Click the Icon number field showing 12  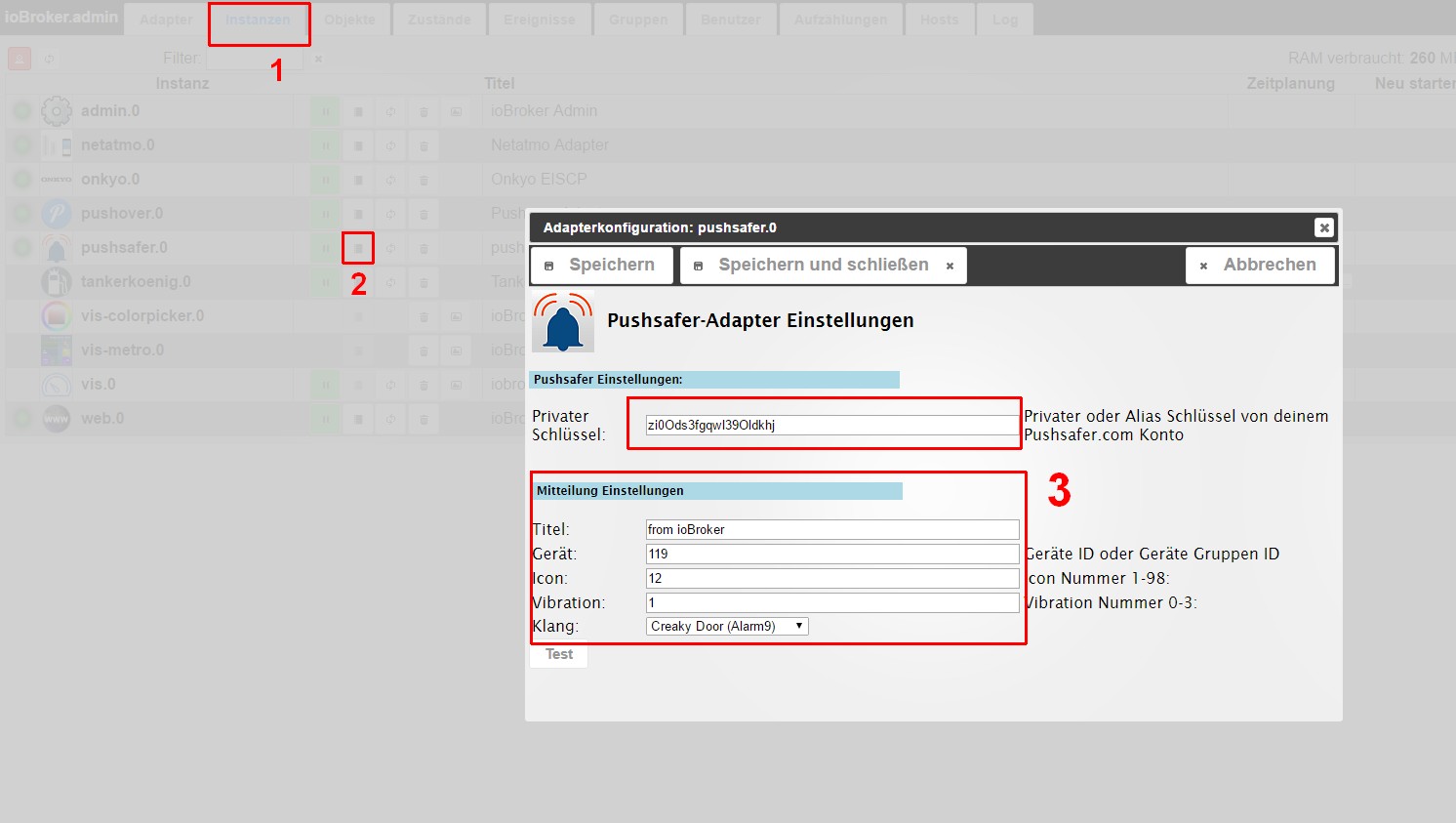point(832,578)
